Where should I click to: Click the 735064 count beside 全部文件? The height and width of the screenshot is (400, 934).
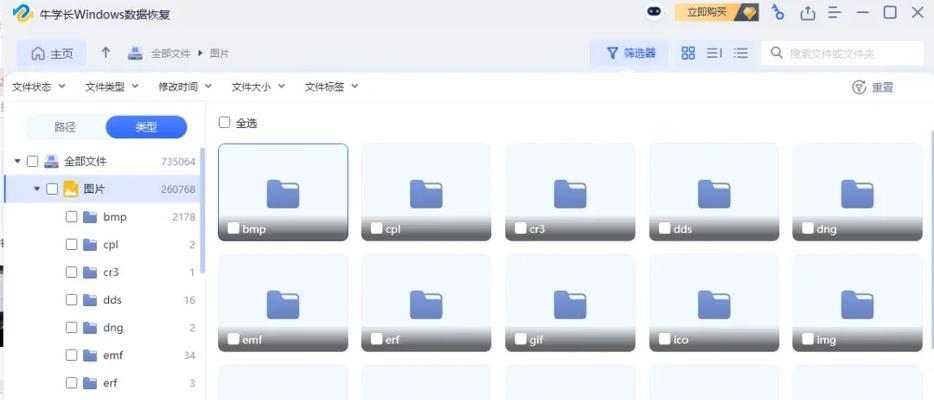[178, 161]
